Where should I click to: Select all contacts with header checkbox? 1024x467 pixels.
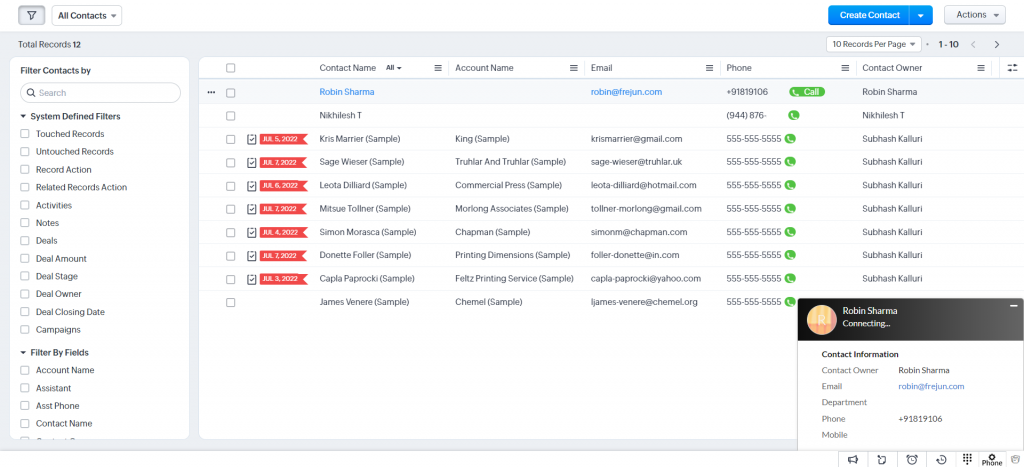click(231, 68)
